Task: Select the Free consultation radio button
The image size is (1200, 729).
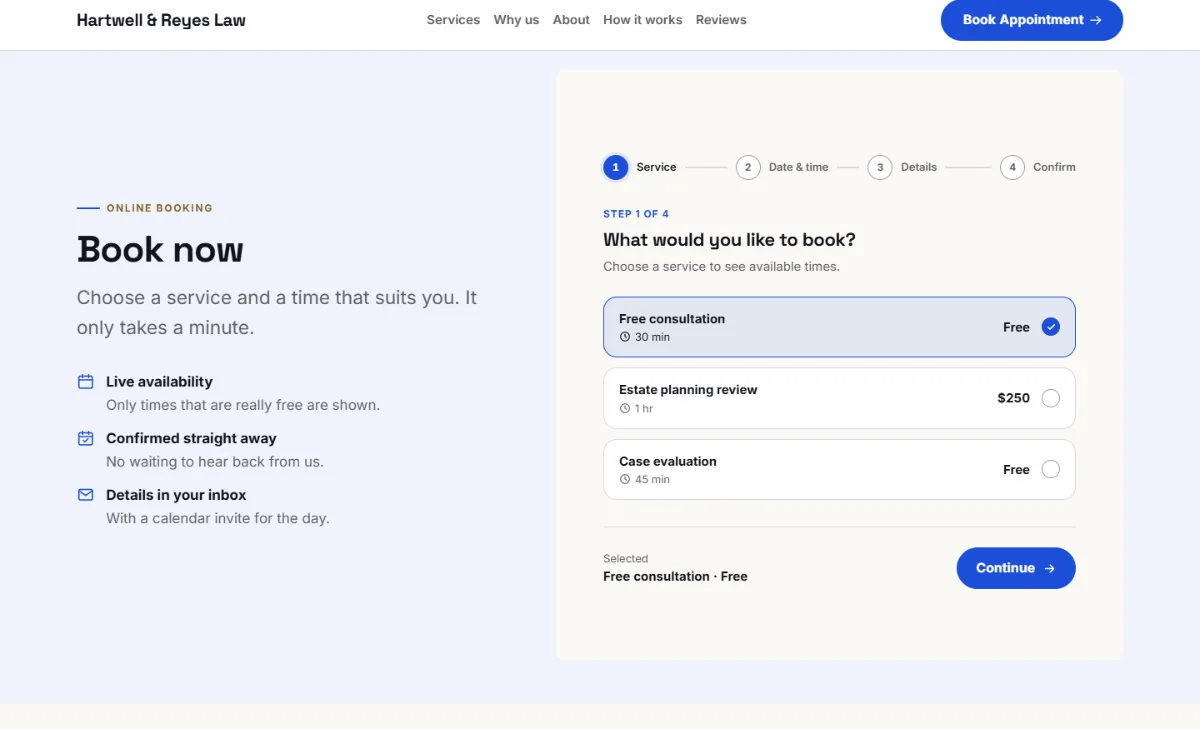Action: [1050, 327]
